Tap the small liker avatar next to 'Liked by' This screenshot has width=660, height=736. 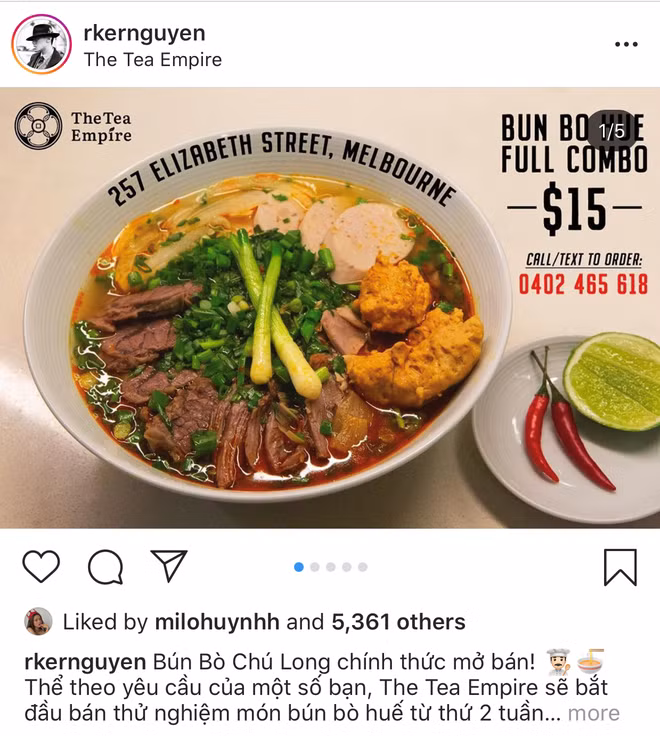38,621
